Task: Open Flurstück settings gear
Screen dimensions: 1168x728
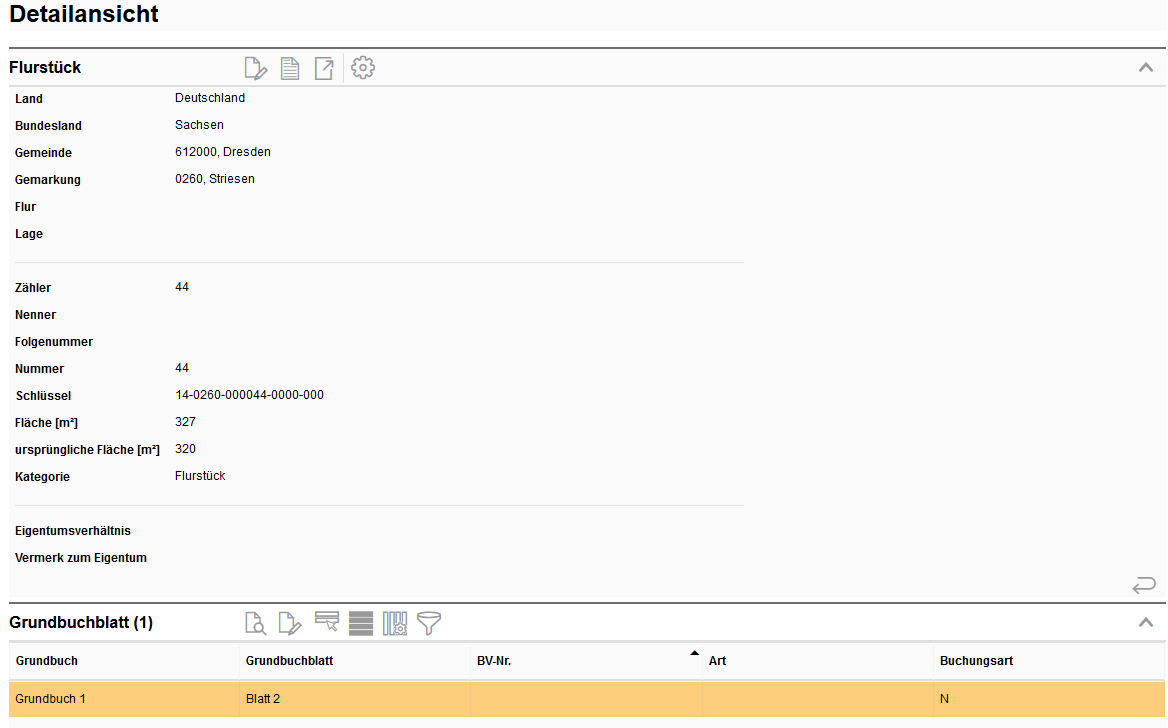Action: click(x=363, y=68)
